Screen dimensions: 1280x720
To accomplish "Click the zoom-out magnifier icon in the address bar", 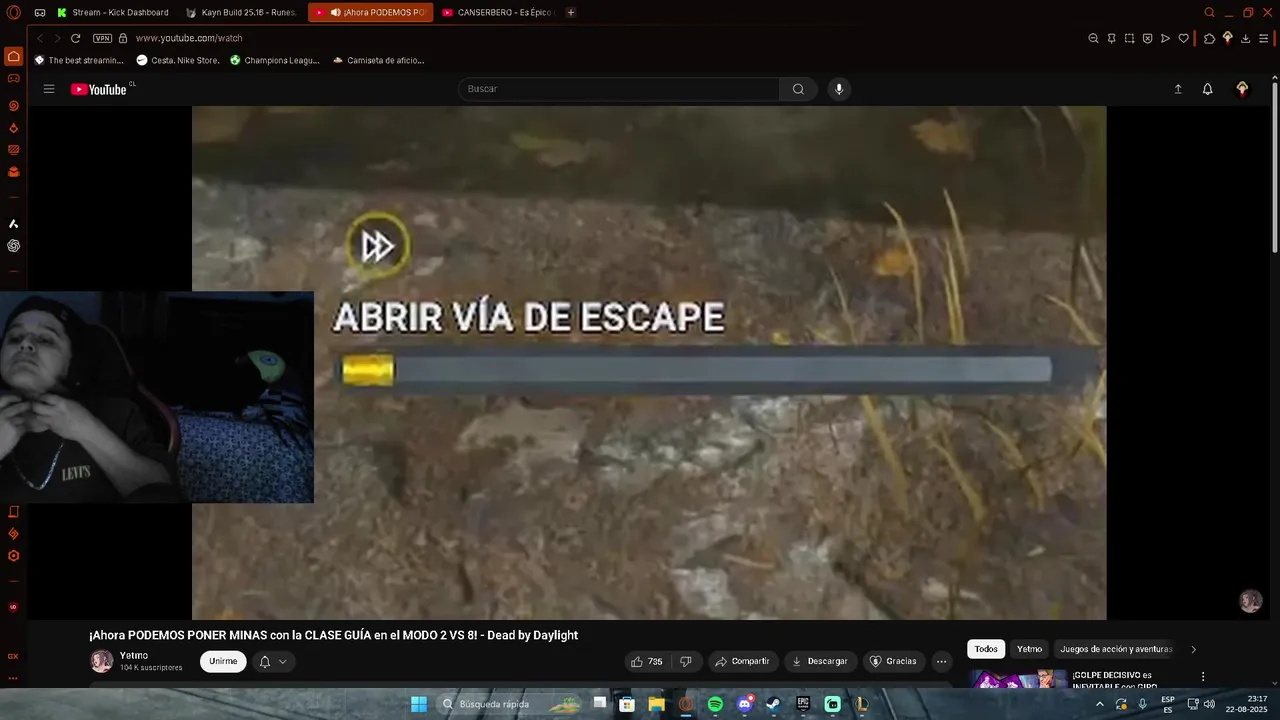I will click(1093, 38).
